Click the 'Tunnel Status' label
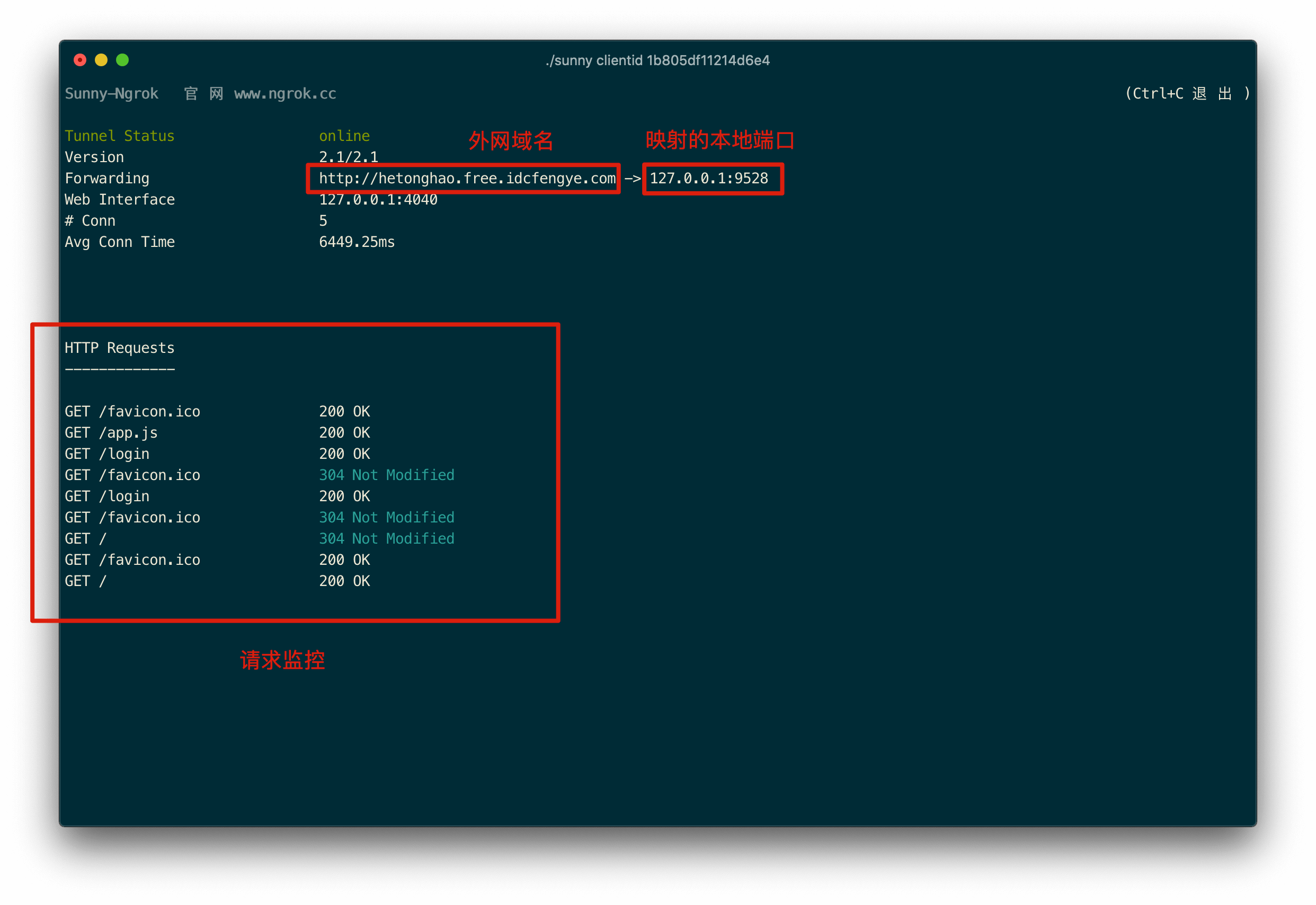 point(120,136)
